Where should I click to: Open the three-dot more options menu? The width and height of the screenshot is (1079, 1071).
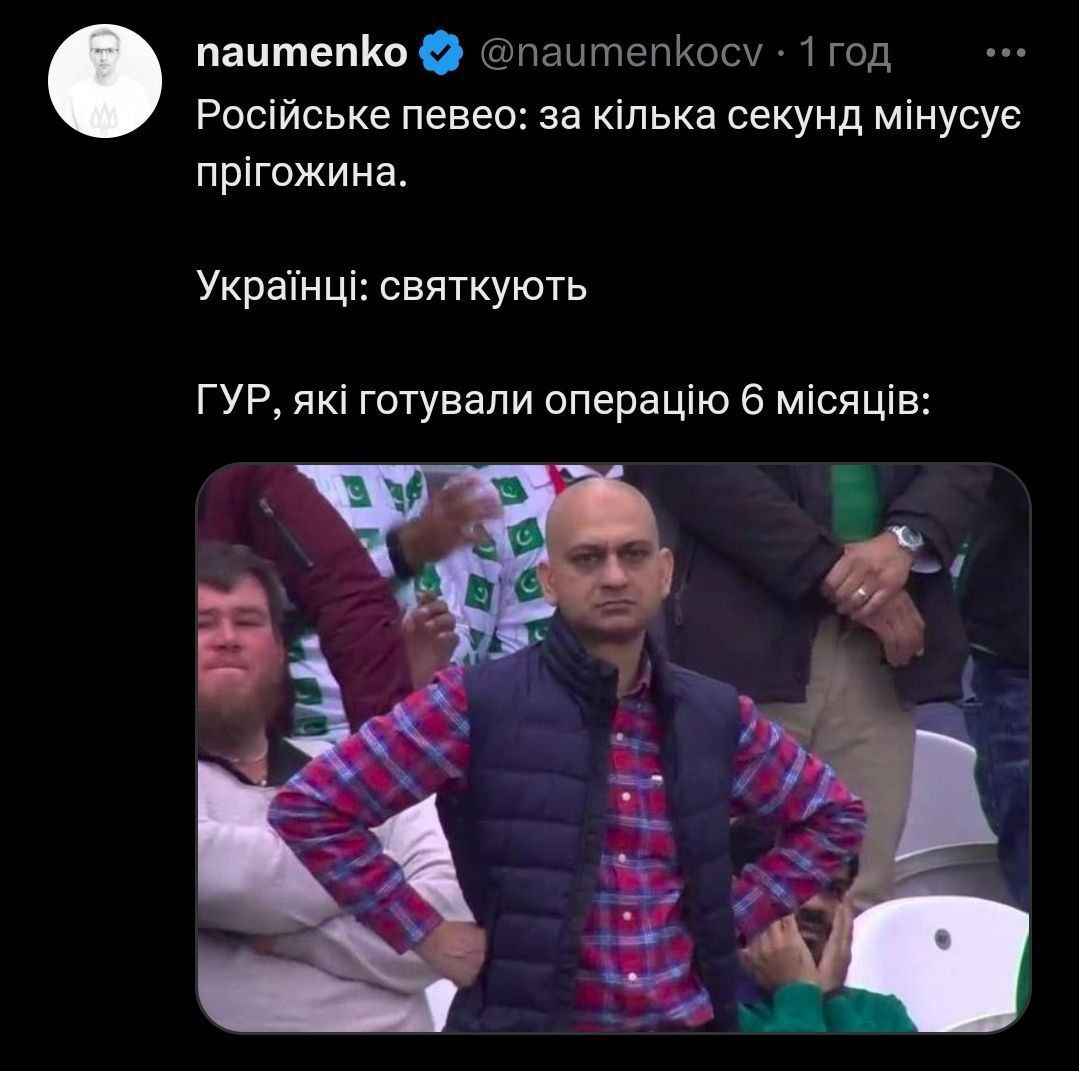[1006, 52]
